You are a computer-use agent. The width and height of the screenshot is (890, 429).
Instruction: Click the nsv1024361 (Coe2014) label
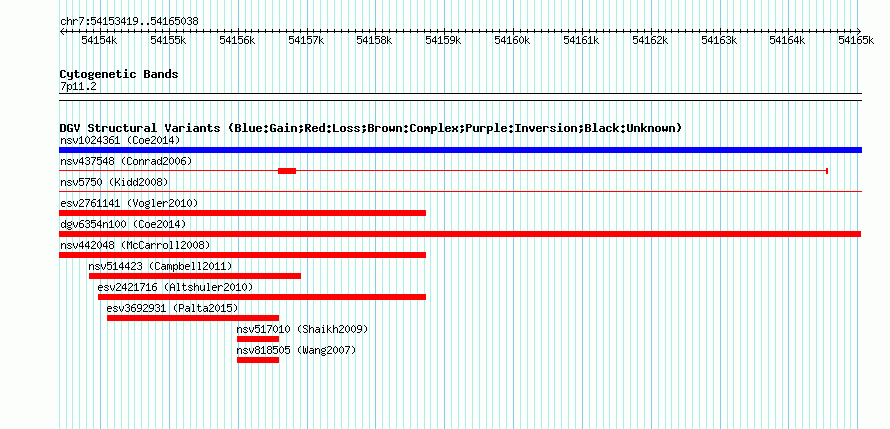tap(120, 140)
